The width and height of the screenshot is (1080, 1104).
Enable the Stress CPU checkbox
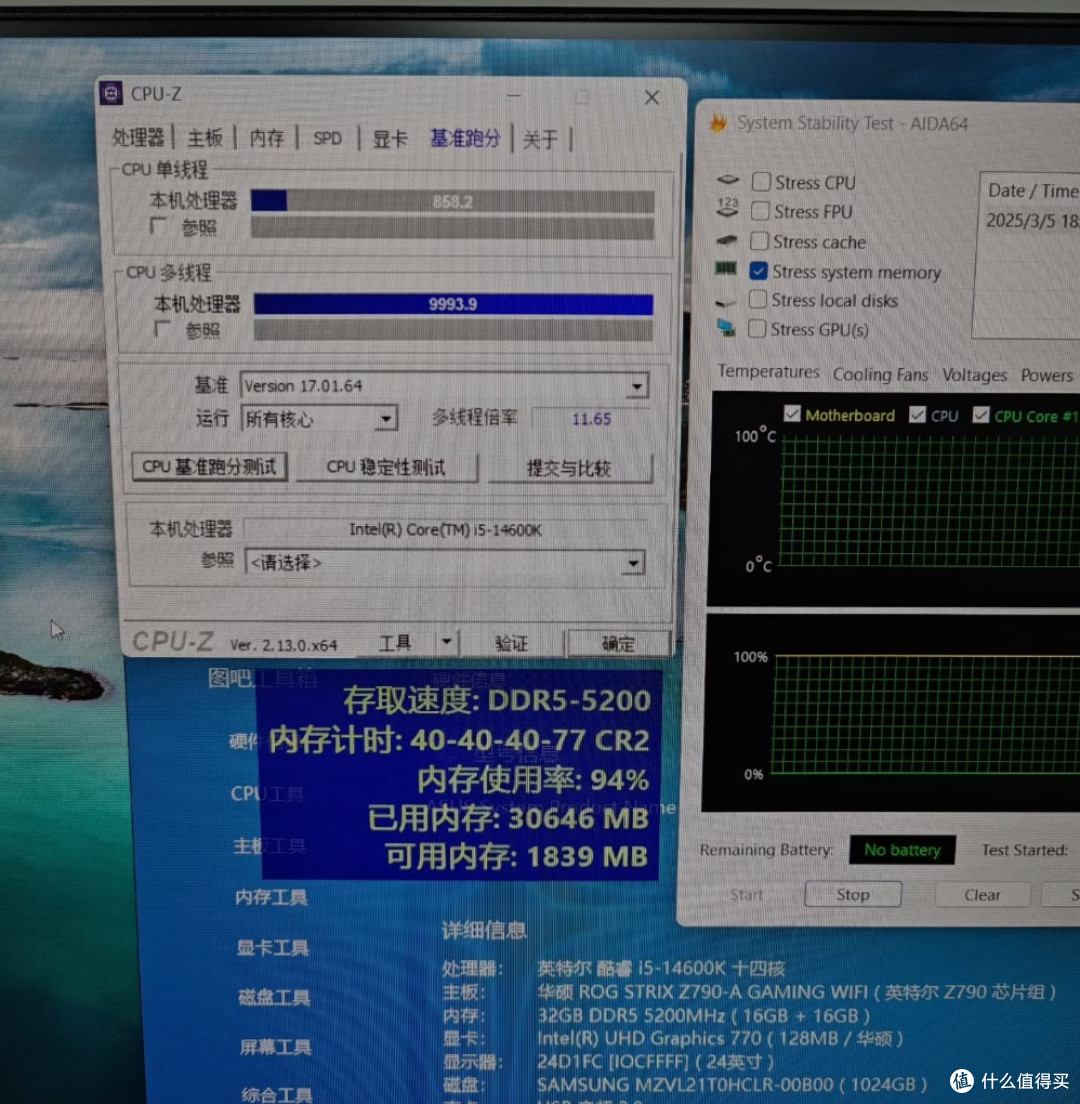pos(760,182)
